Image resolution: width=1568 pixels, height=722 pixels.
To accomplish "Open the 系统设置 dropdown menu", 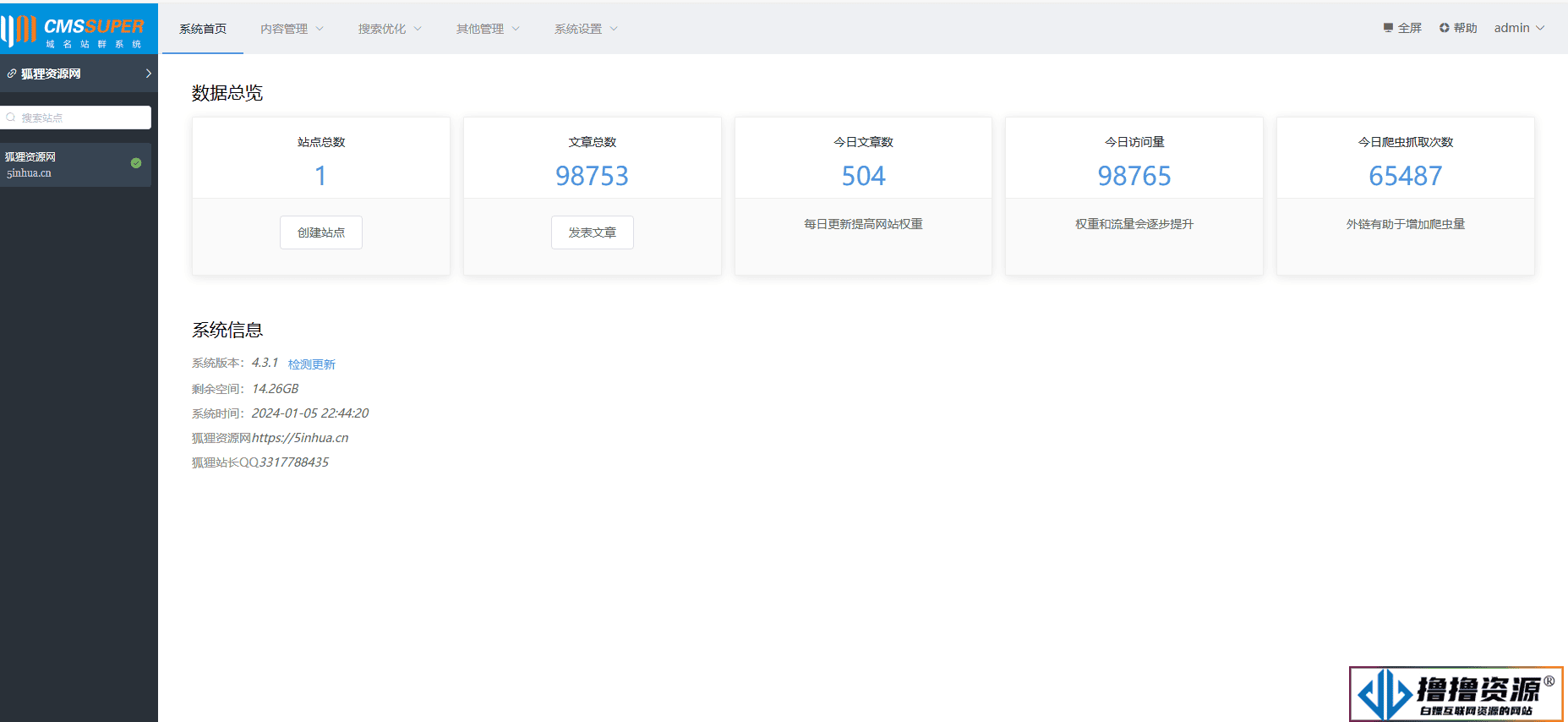I will 586,29.
